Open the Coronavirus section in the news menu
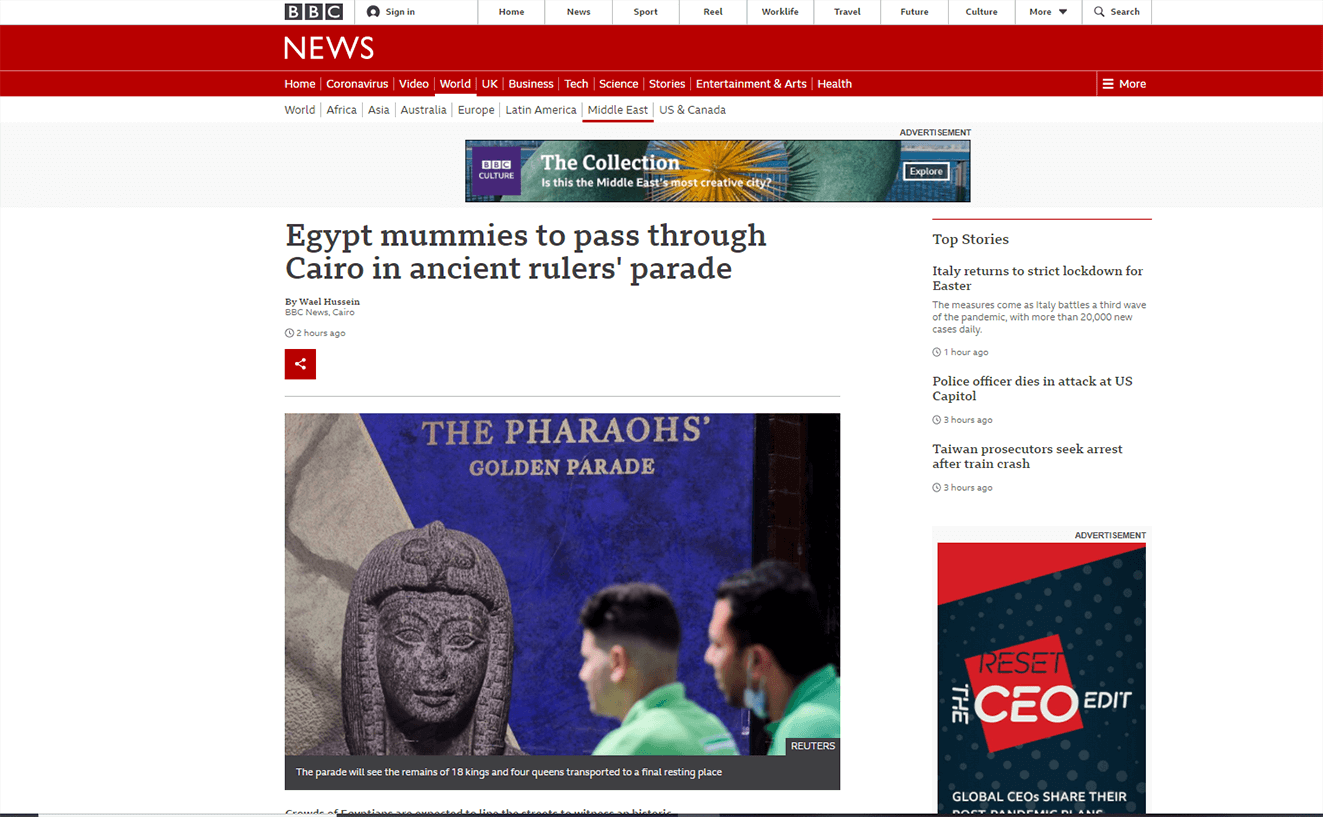Viewport: 1323px width, 817px height. (x=357, y=84)
